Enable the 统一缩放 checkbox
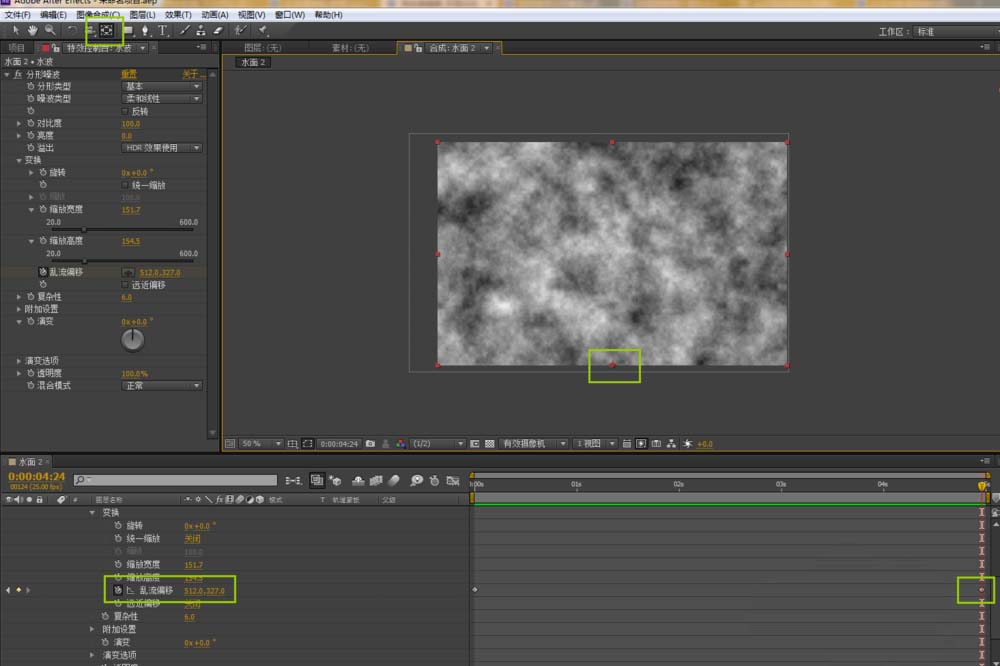 125,185
